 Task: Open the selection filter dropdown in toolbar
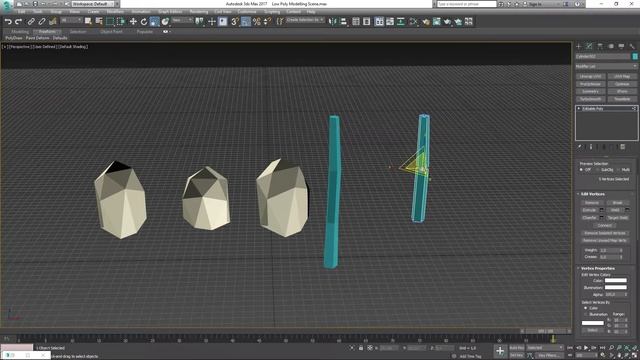point(71,20)
